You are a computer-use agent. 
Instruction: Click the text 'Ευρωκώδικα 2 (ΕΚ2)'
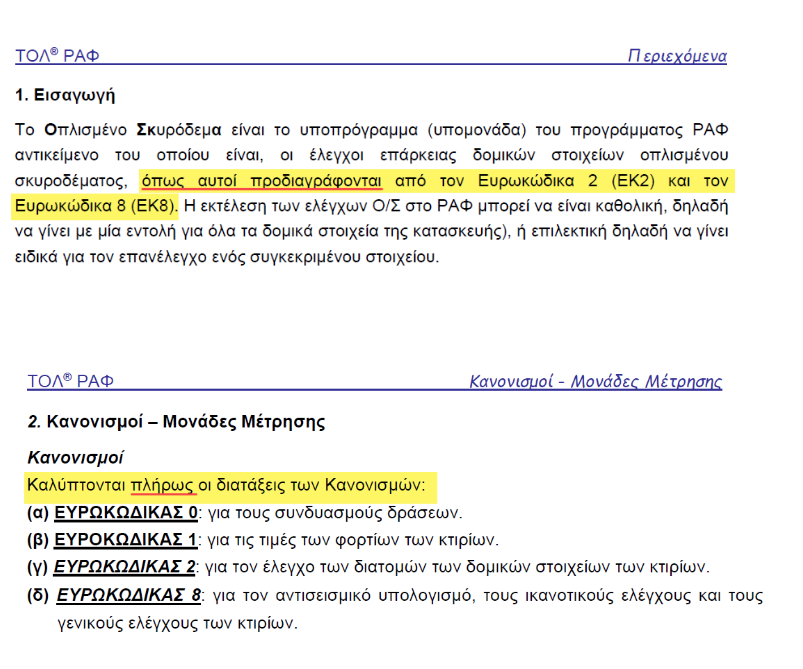click(566, 181)
